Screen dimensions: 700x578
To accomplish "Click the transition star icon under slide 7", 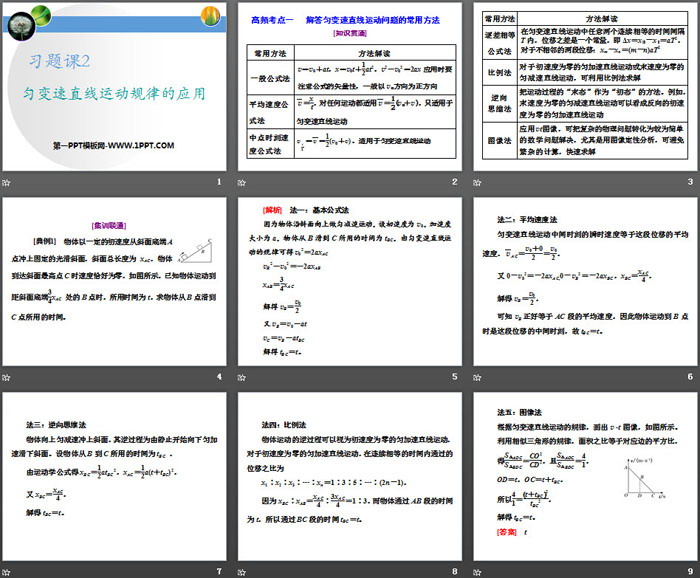I will [8, 571].
